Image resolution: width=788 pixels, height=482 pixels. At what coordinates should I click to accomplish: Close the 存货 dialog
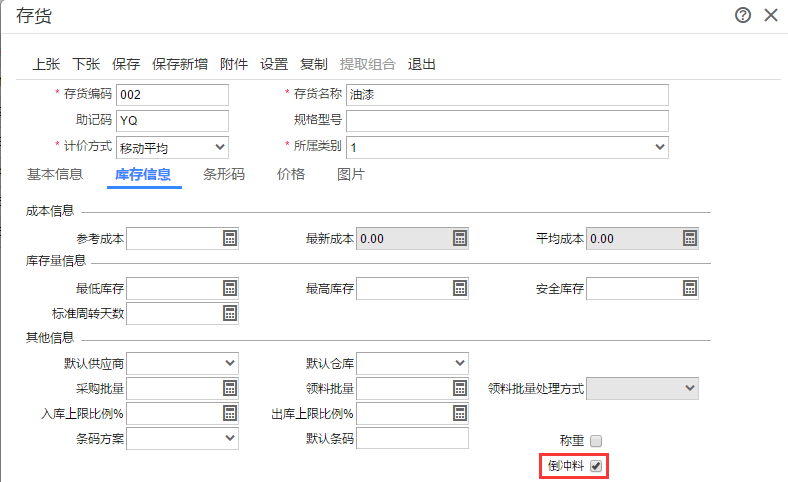coord(771,15)
